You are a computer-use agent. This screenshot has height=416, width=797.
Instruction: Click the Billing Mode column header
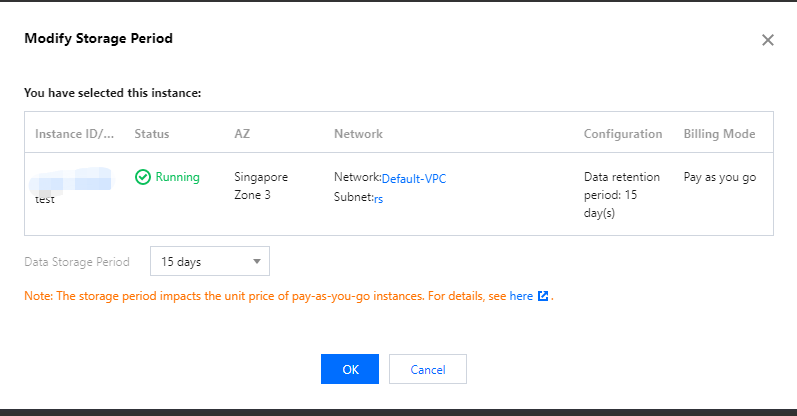(719, 134)
